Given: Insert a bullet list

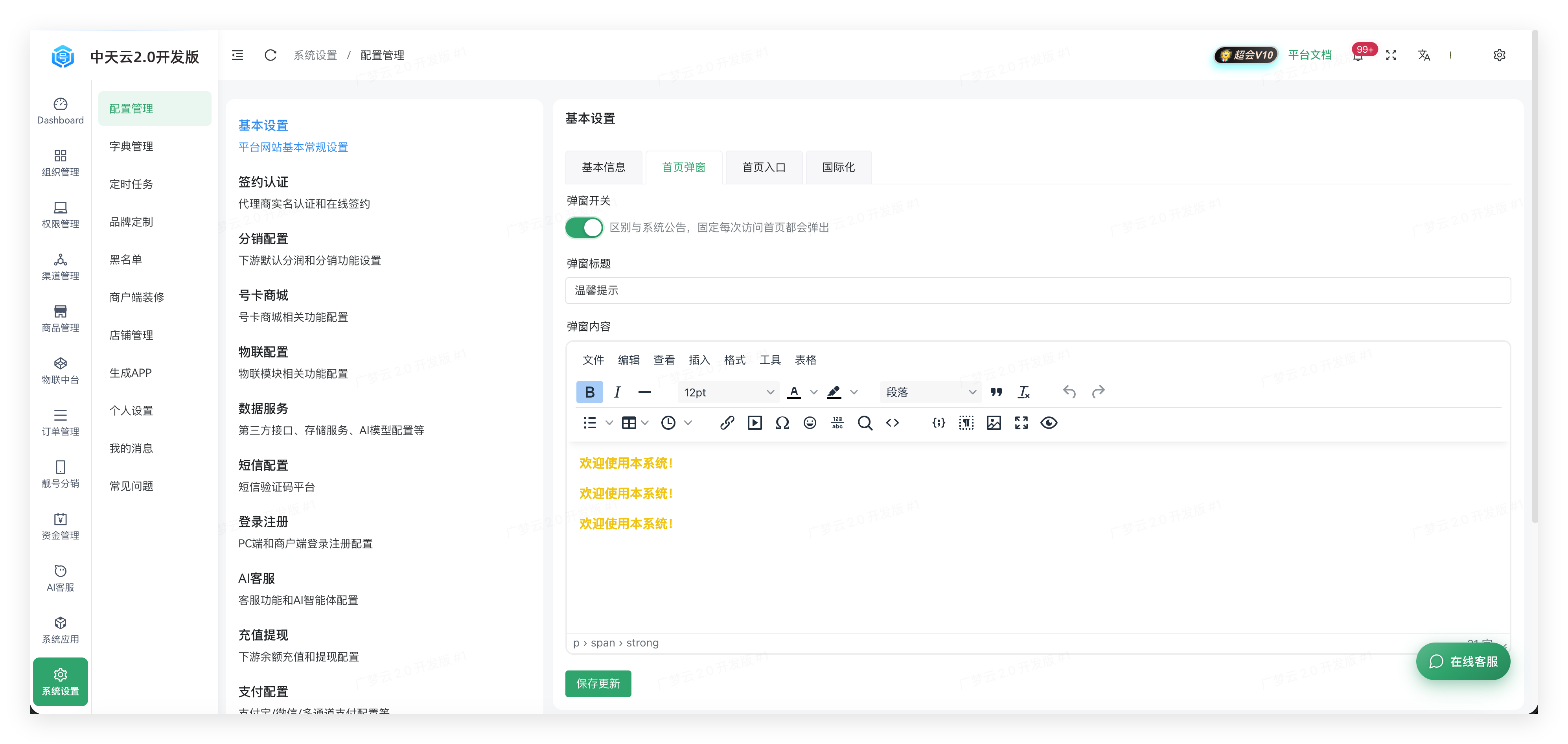Looking at the screenshot, I should [589, 423].
